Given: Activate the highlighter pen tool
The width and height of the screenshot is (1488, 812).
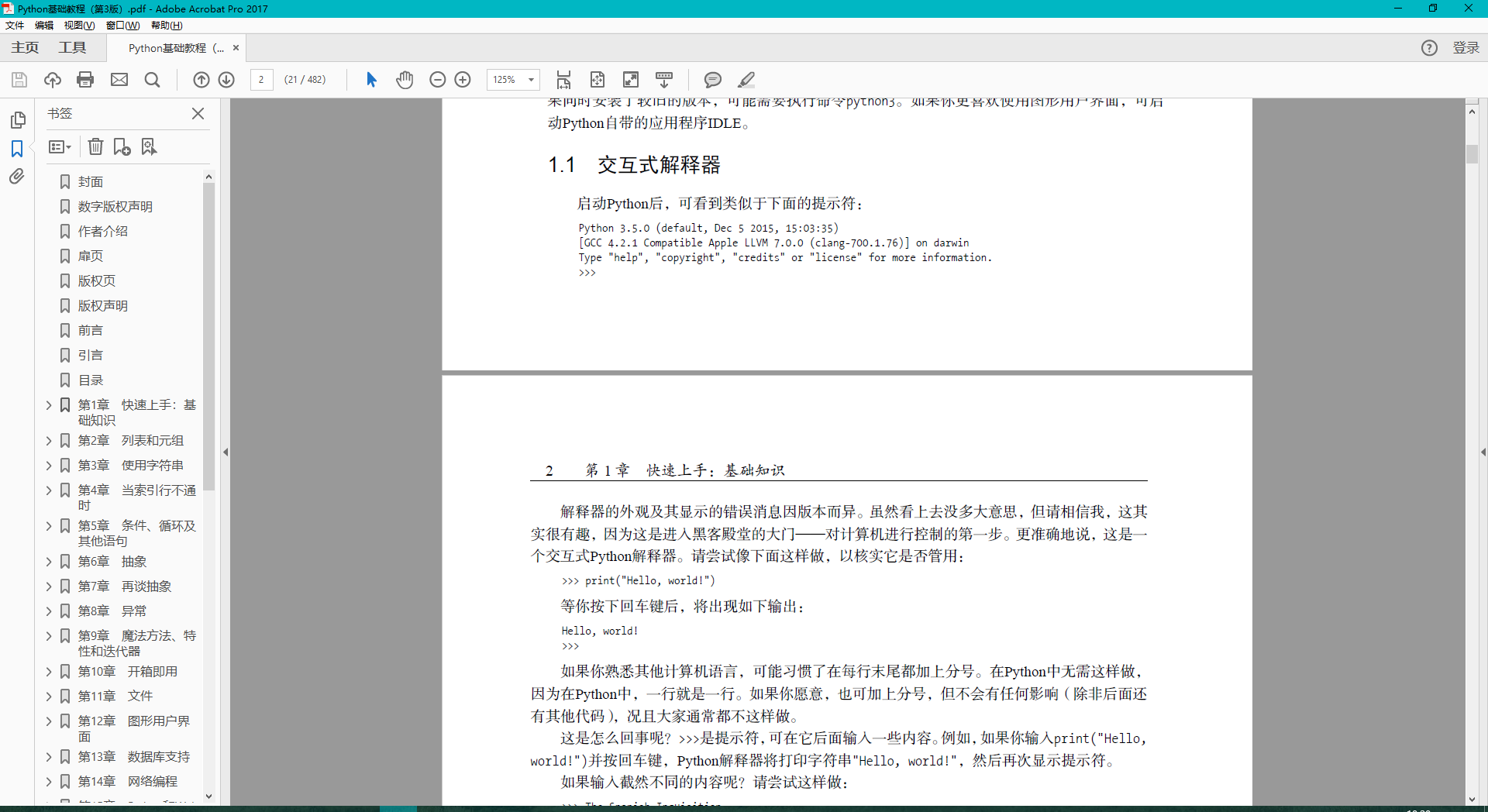Looking at the screenshot, I should [x=746, y=80].
